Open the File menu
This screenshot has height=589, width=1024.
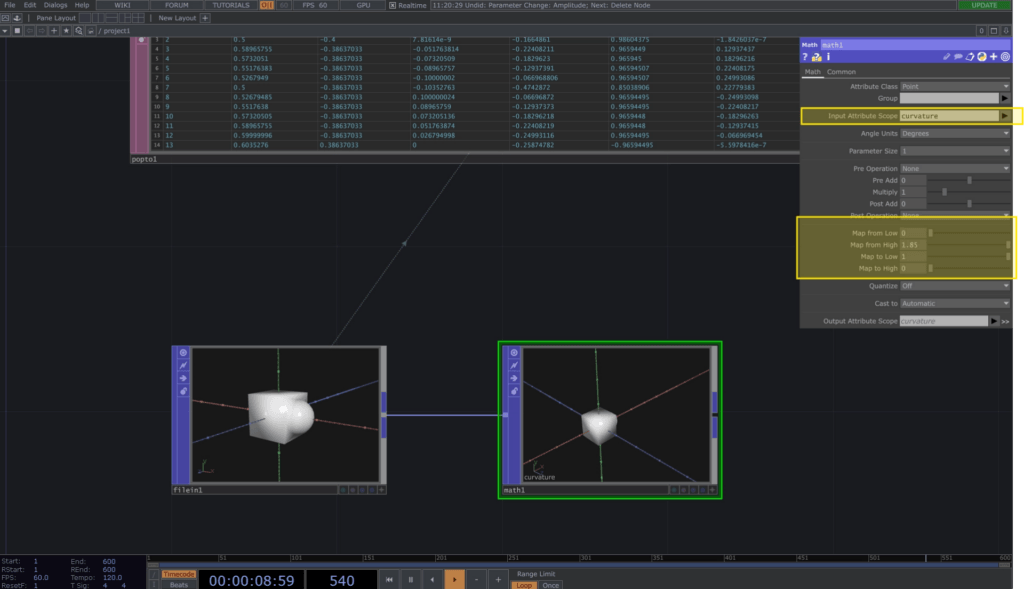click(10, 5)
